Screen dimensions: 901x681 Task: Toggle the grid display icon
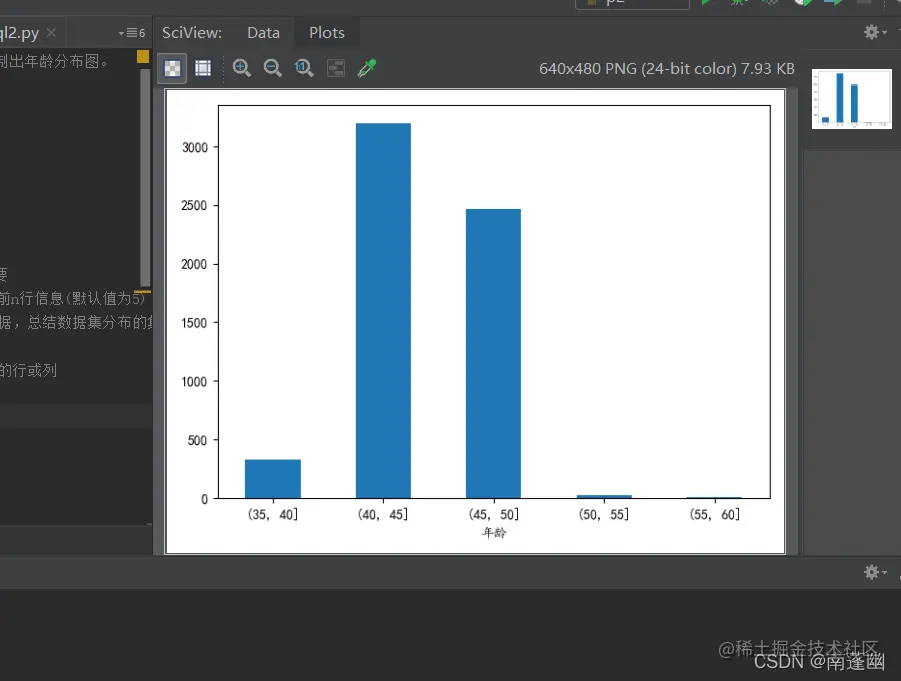tap(203, 68)
